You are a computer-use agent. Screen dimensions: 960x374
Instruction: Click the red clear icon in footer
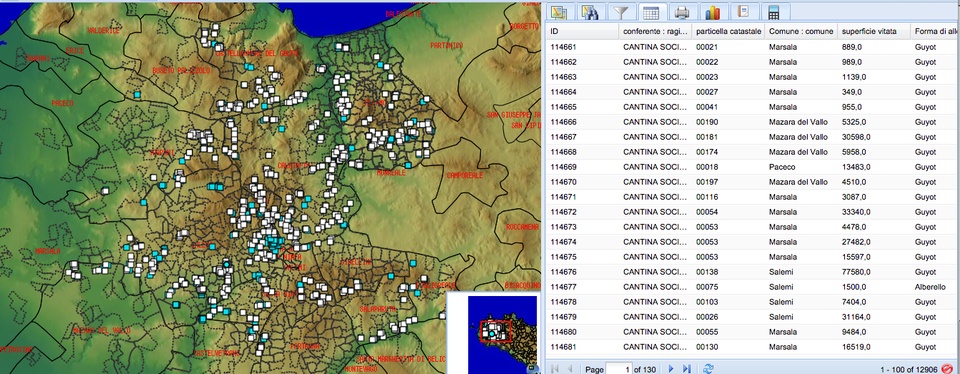pos(947,368)
